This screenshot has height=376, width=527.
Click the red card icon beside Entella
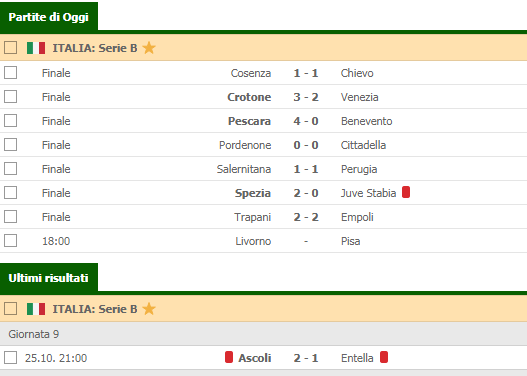click(384, 357)
